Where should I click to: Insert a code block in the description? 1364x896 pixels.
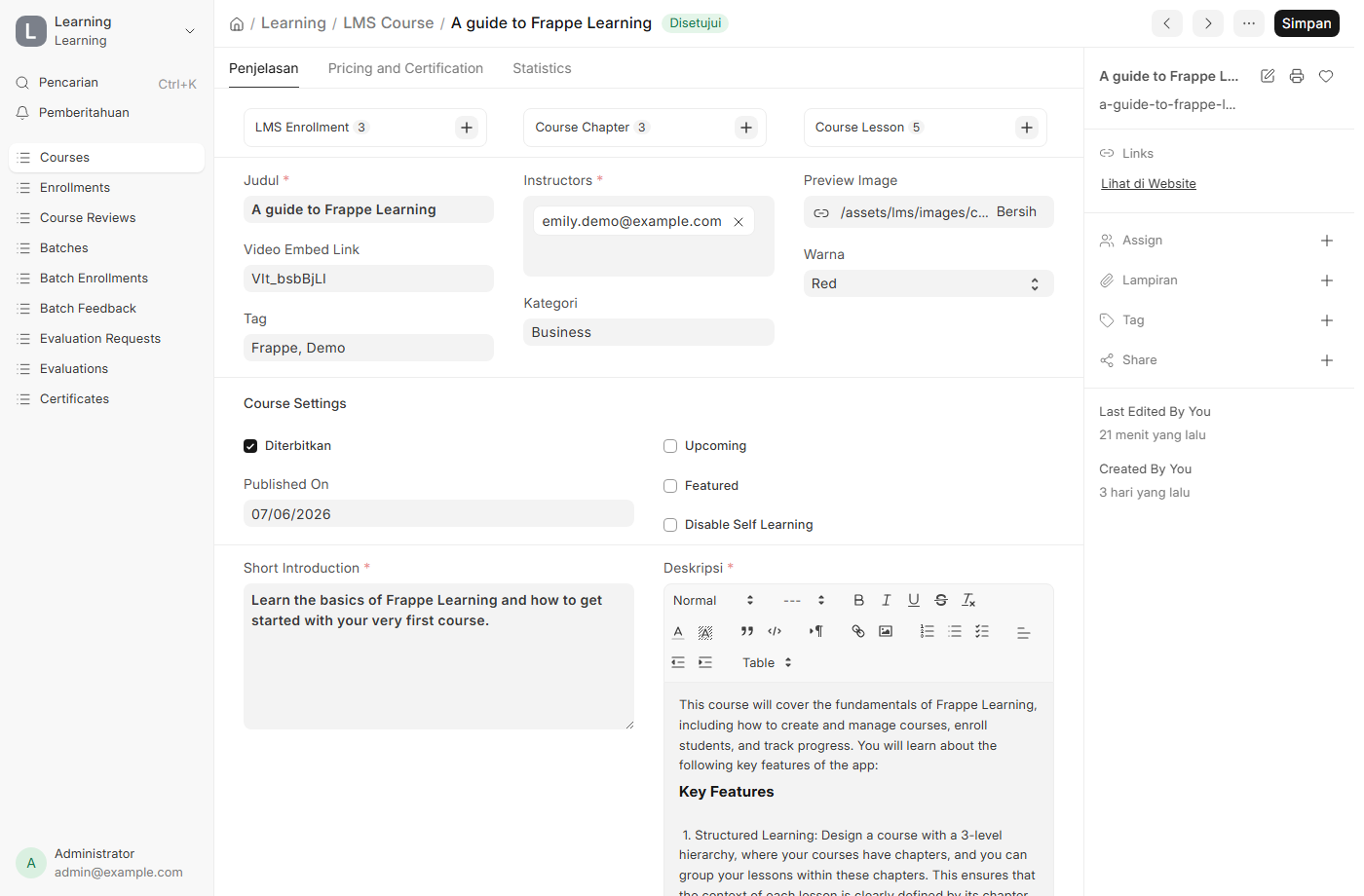(x=775, y=631)
